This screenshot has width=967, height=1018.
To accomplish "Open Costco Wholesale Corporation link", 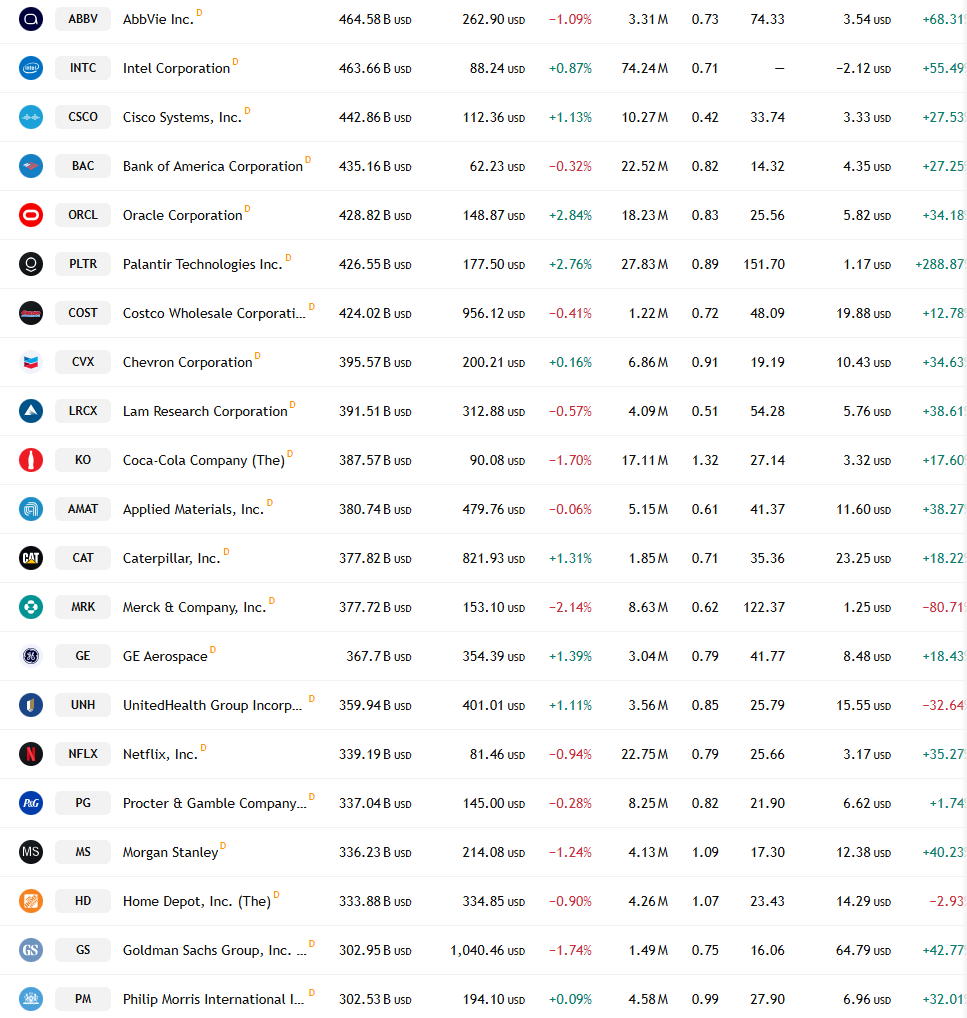I will click(x=214, y=314).
